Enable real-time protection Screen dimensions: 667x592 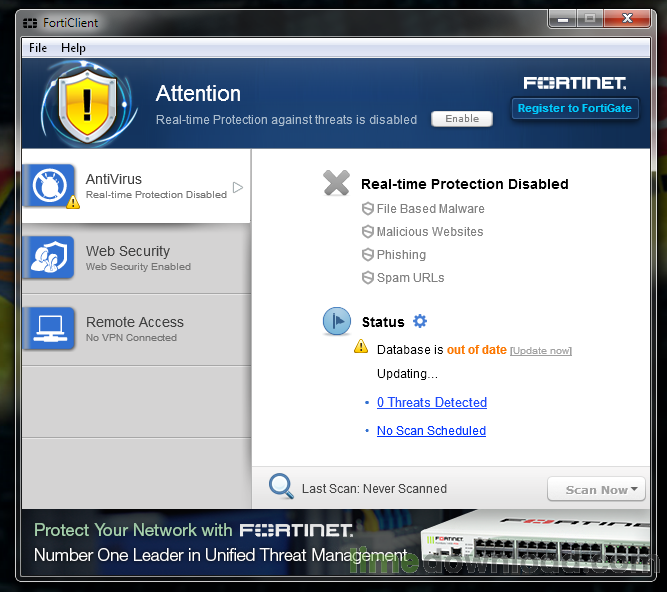point(462,119)
